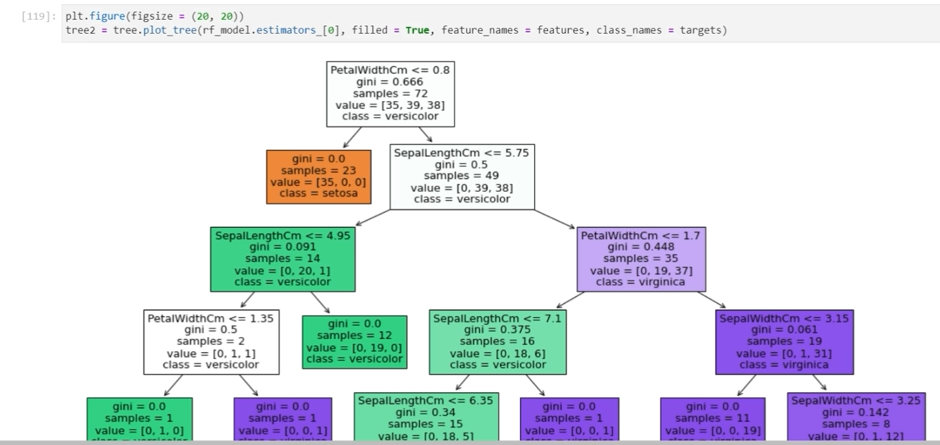The height and width of the screenshot is (445, 940).
Task: Select the green SepalLengthCm <= 4.95 node
Action: (x=283, y=260)
